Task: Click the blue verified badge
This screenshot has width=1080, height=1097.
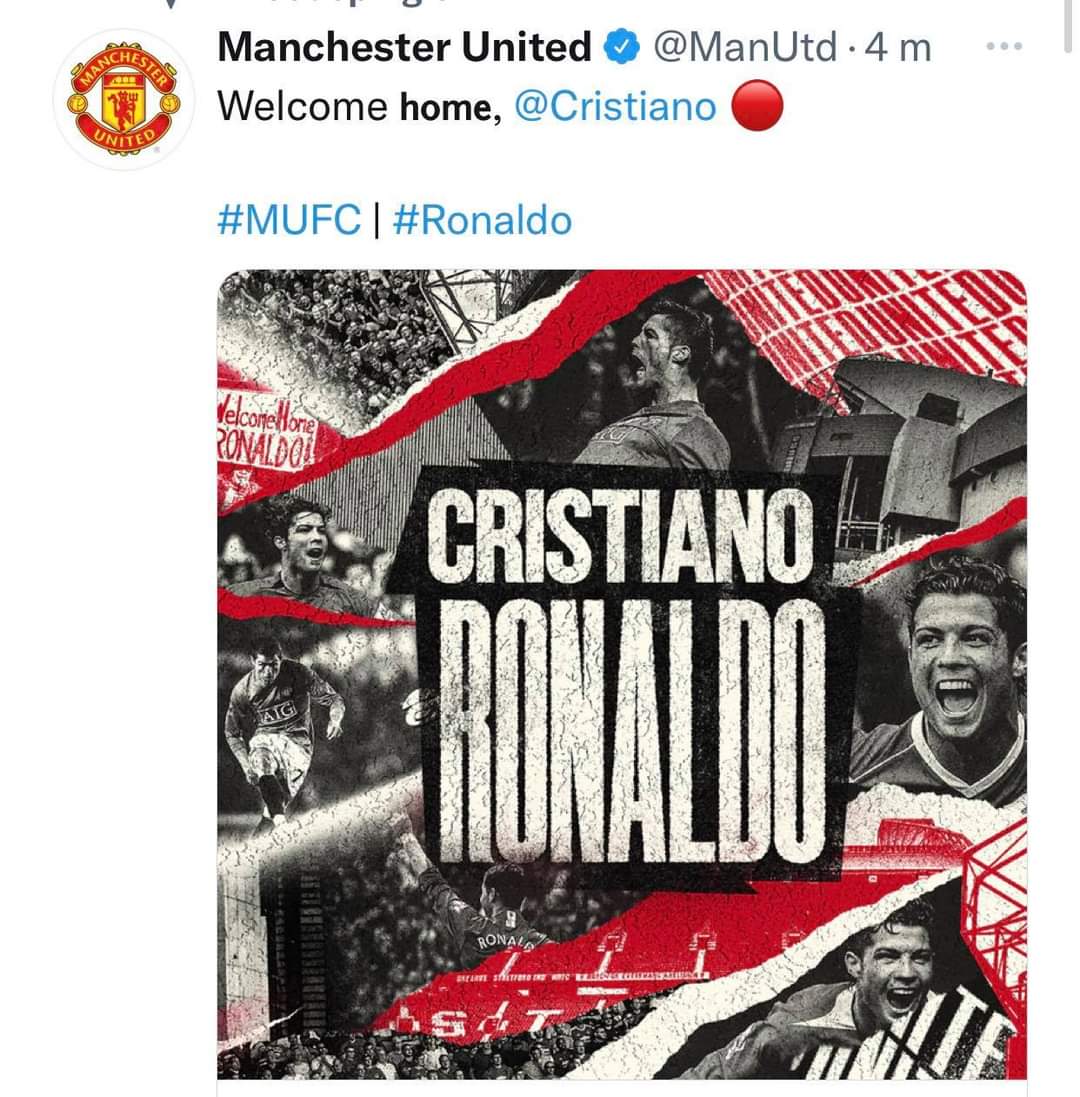Action: click(621, 48)
